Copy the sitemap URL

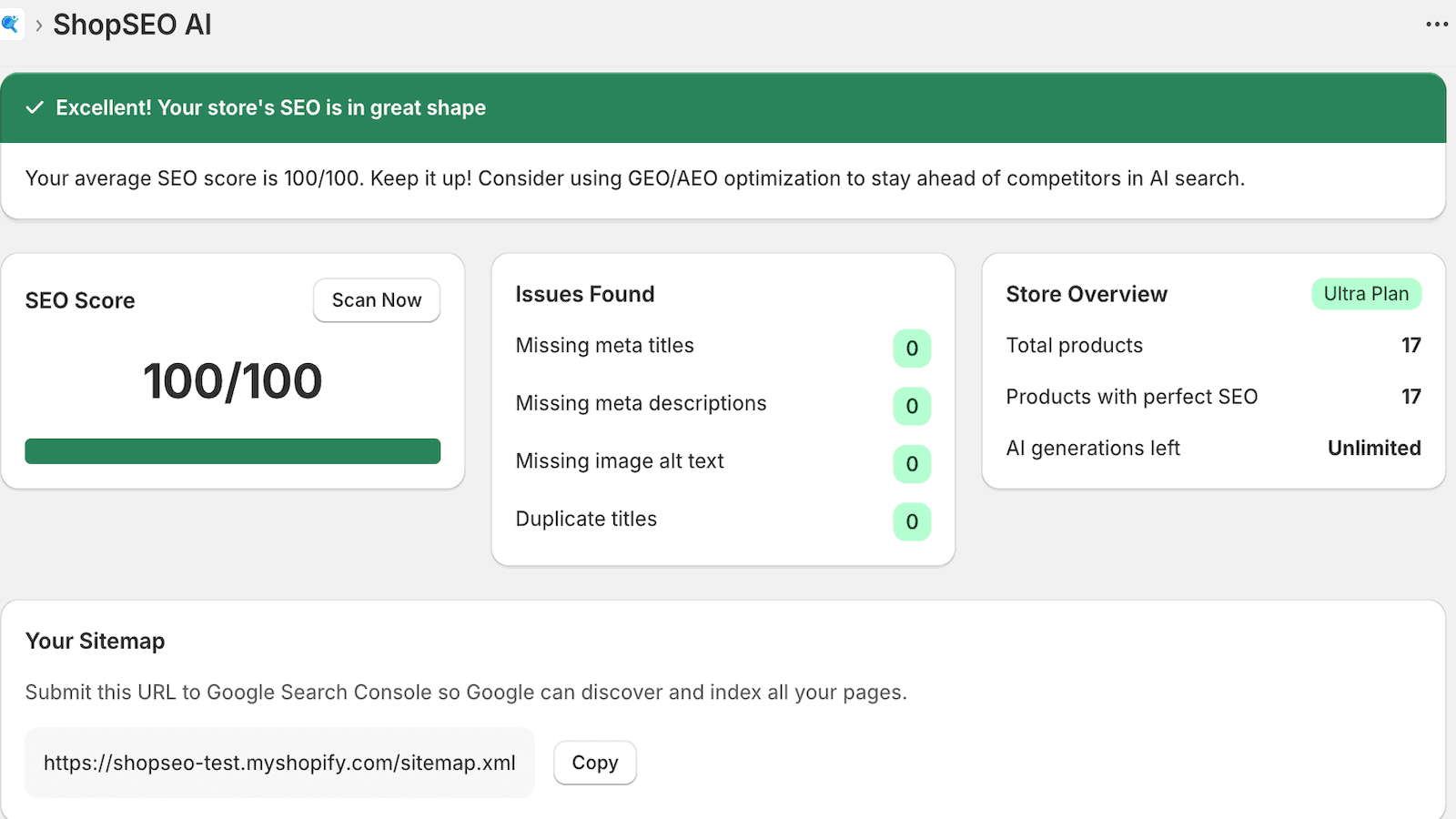tap(595, 763)
